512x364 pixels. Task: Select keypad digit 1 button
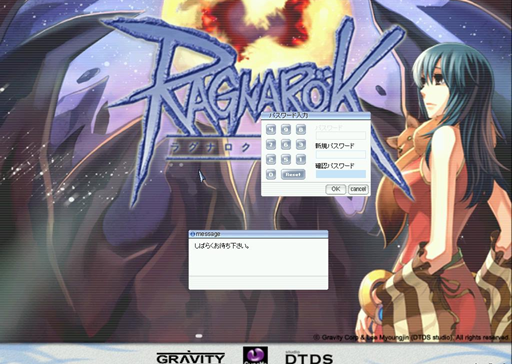[x=301, y=159]
